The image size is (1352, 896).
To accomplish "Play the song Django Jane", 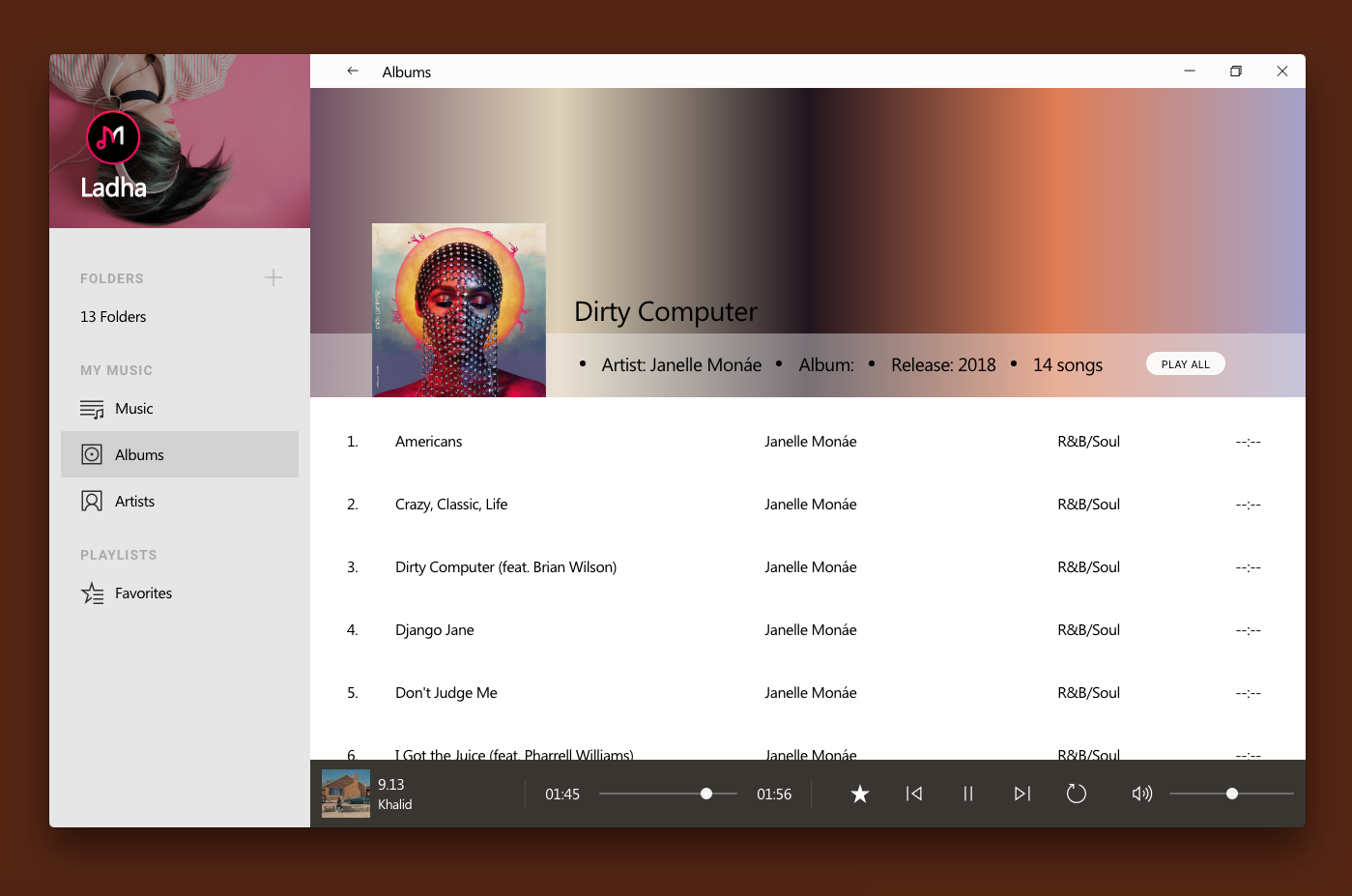I will [x=435, y=630].
